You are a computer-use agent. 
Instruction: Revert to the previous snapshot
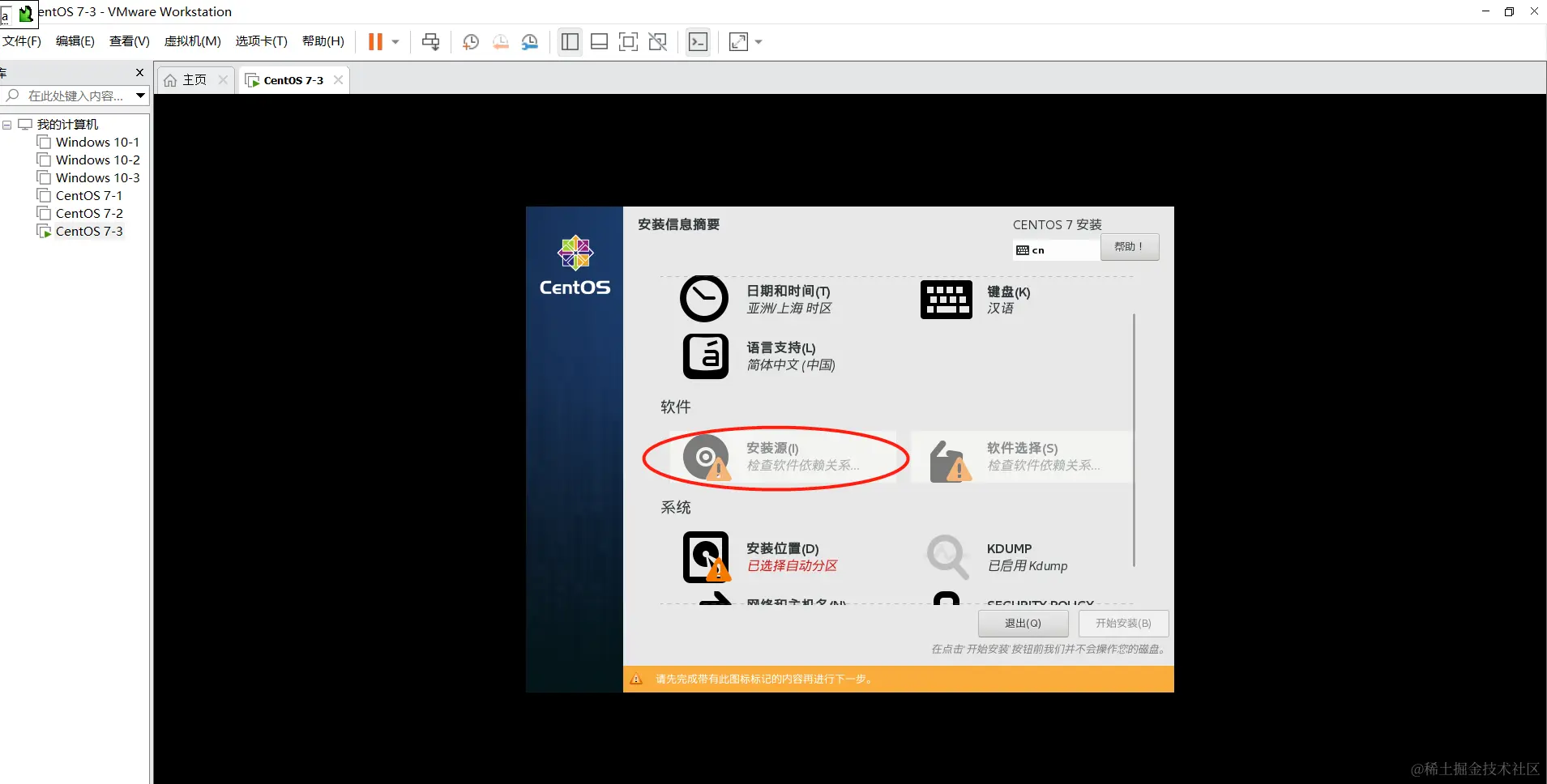click(x=501, y=42)
